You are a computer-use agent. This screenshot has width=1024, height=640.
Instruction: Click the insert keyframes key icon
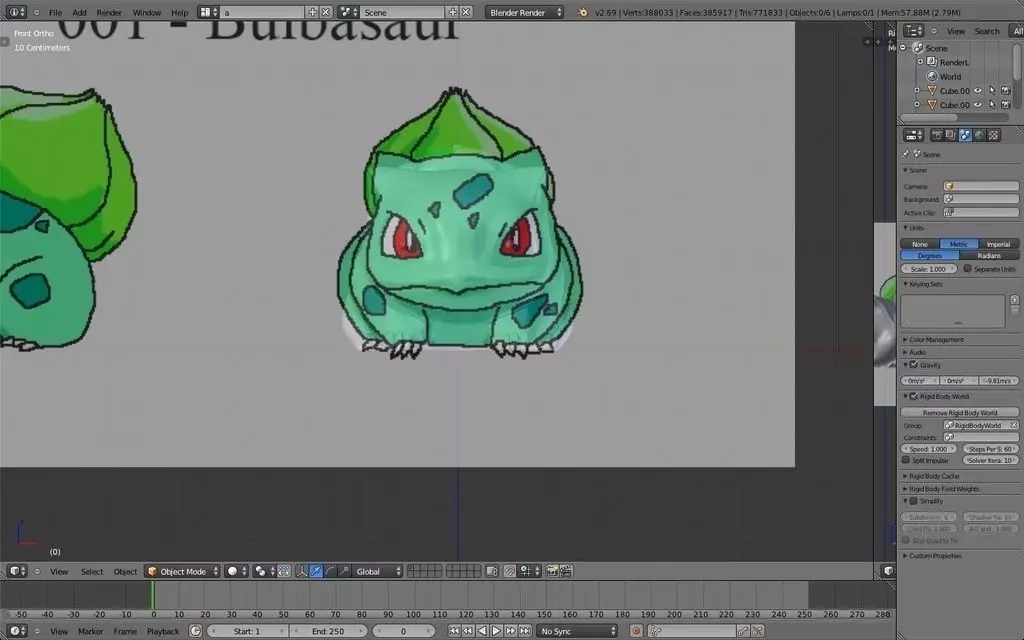pos(743,632)
